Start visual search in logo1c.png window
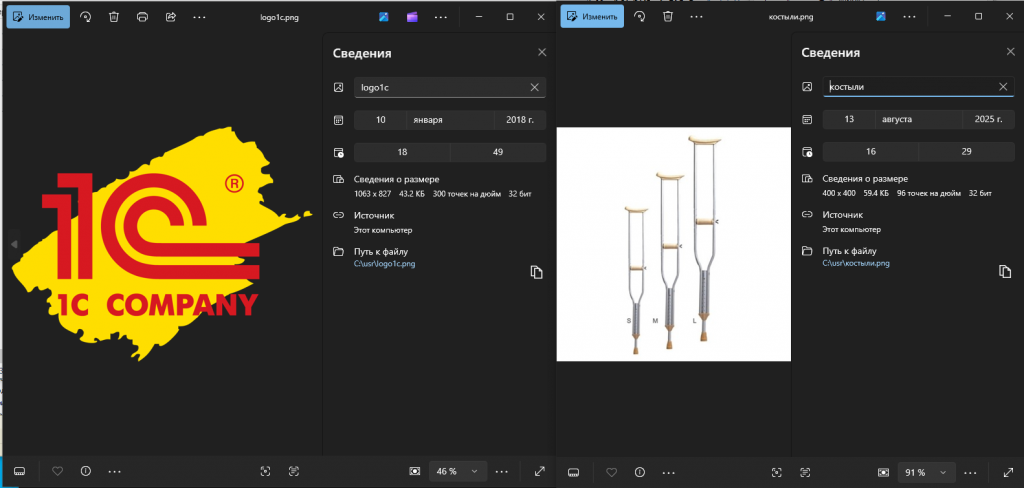The width and height of the screenshot is (1024, 488). coord(265,471)
